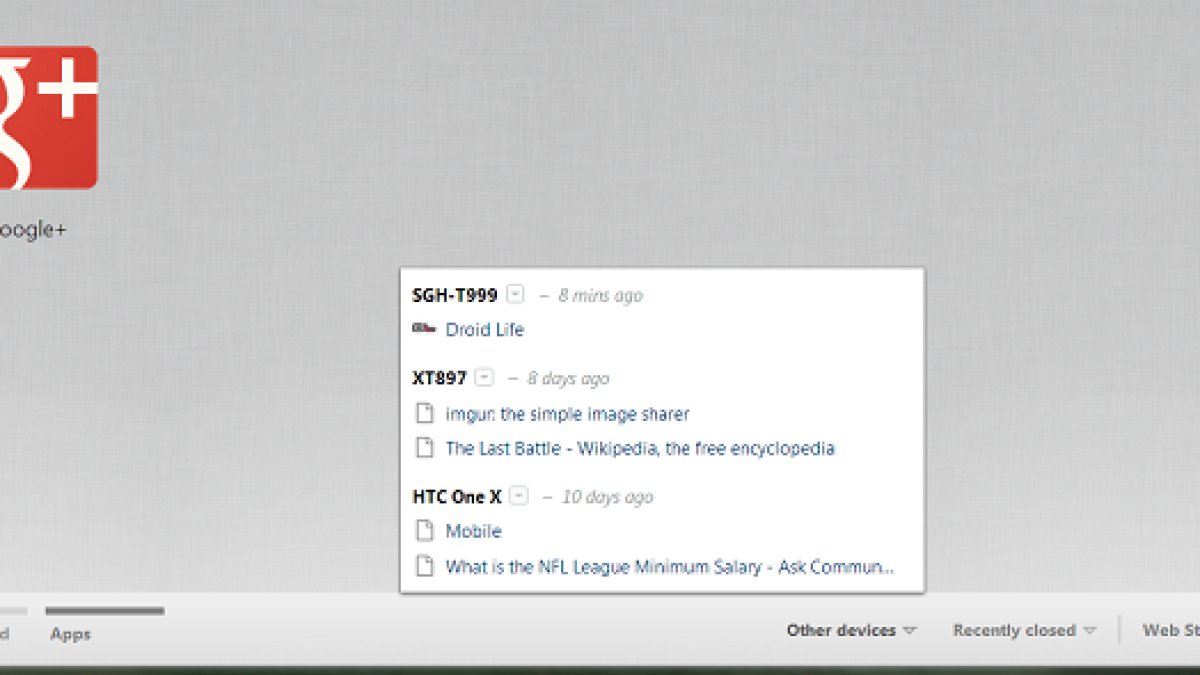
Task: Click the SGH-T999 device name
Action: (455, 295)
